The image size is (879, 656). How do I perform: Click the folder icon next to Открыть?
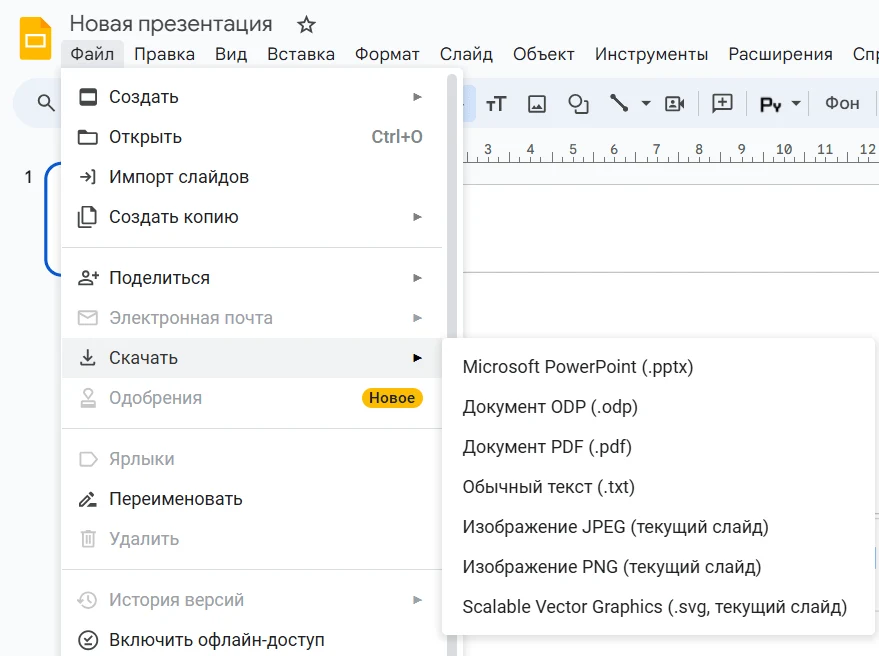coord(87,137)
